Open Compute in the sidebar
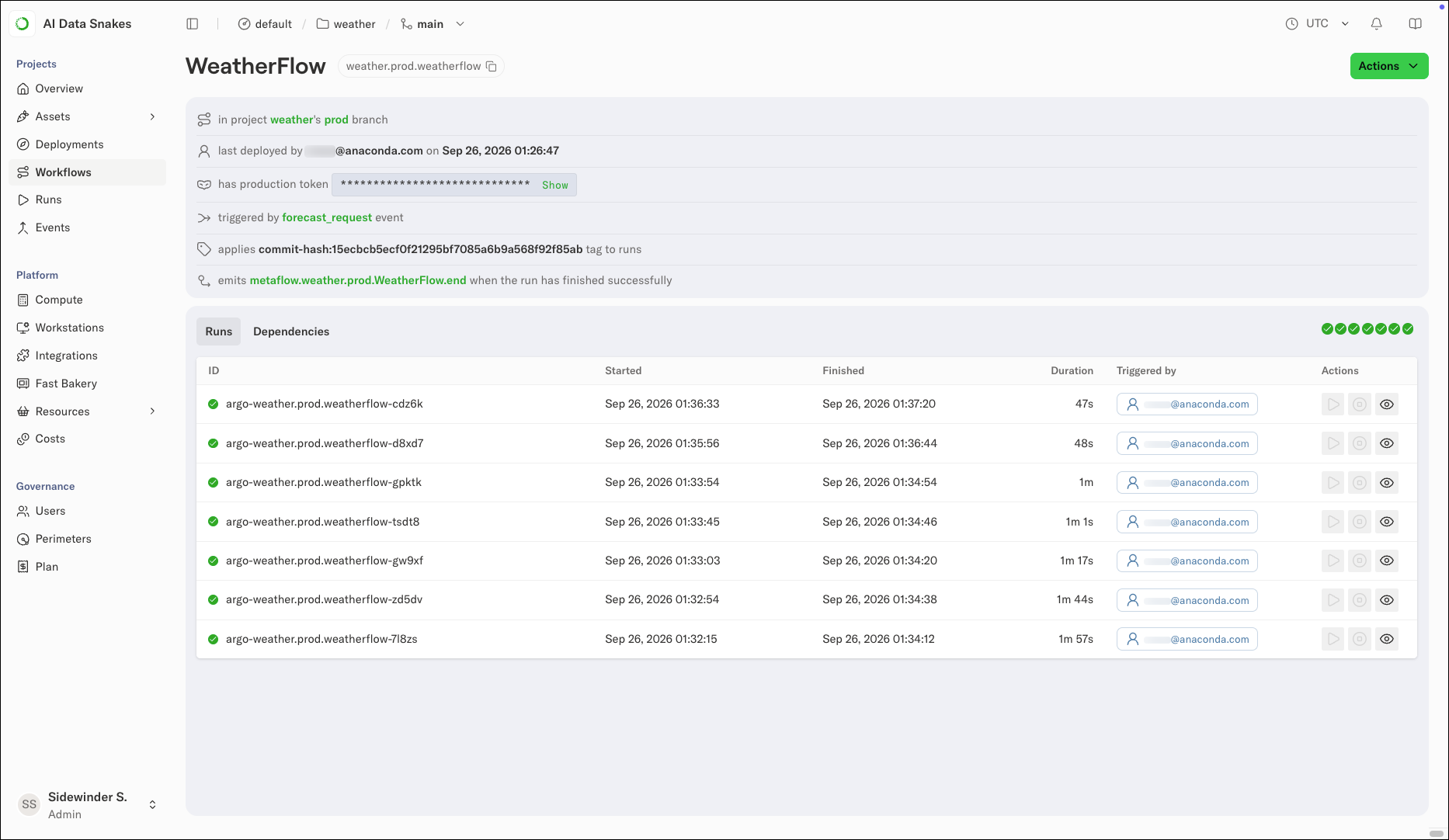 coord(88,300)
